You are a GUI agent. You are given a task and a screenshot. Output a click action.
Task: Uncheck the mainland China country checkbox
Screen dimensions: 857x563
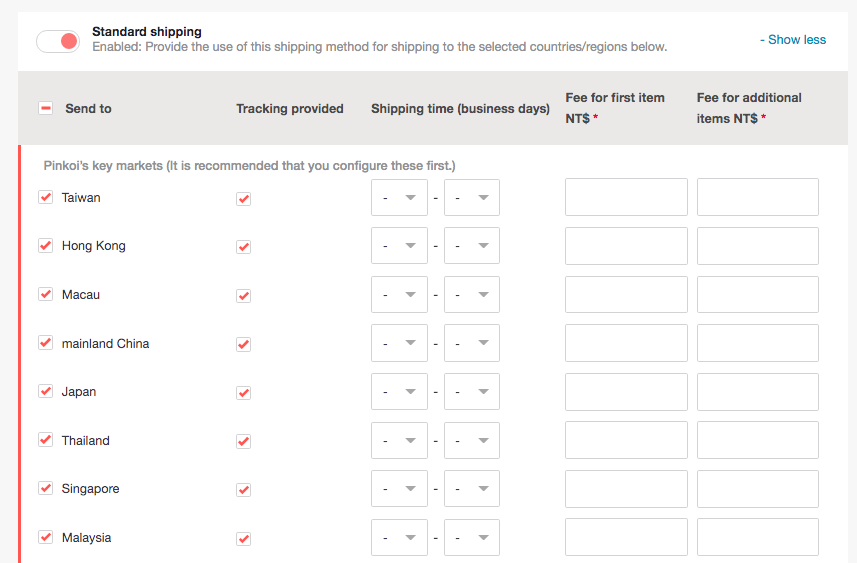(x=45, y=342)
